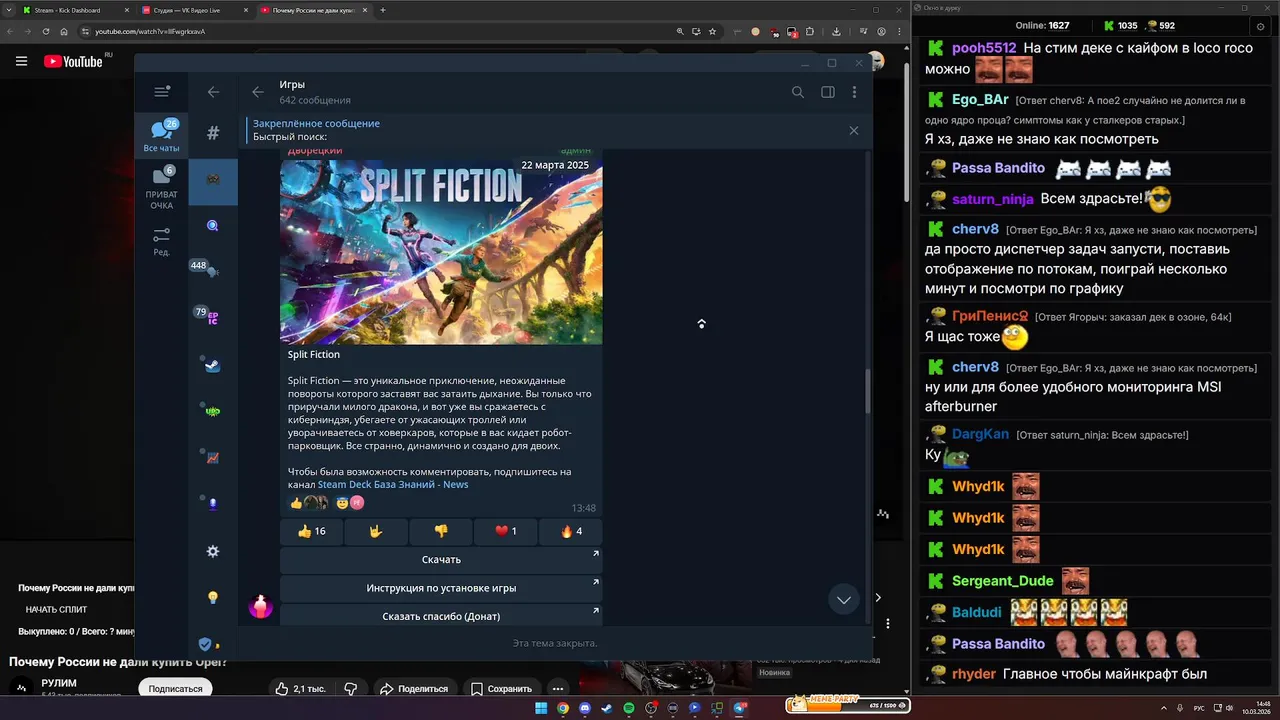React with thumbs down button
1280x720 pixels.
pos(441,531)
